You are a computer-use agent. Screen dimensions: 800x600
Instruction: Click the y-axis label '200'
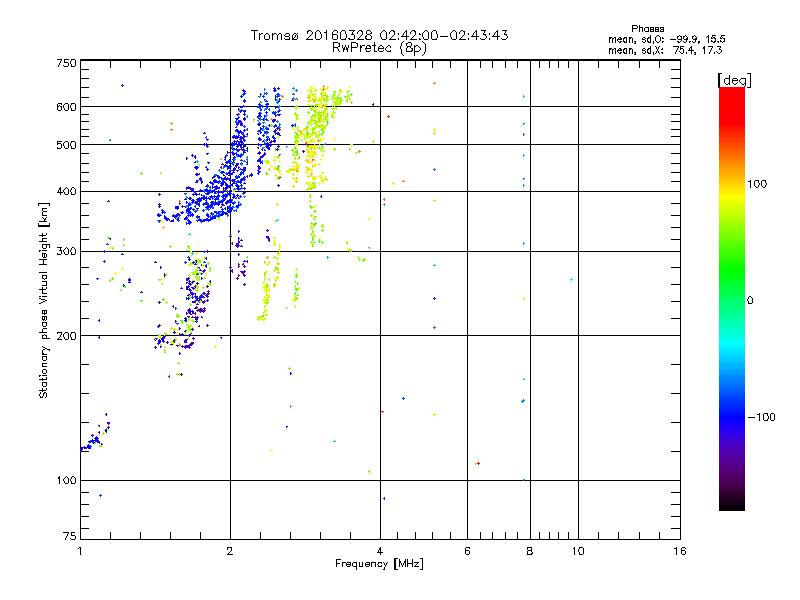click(x=66, y=336)
